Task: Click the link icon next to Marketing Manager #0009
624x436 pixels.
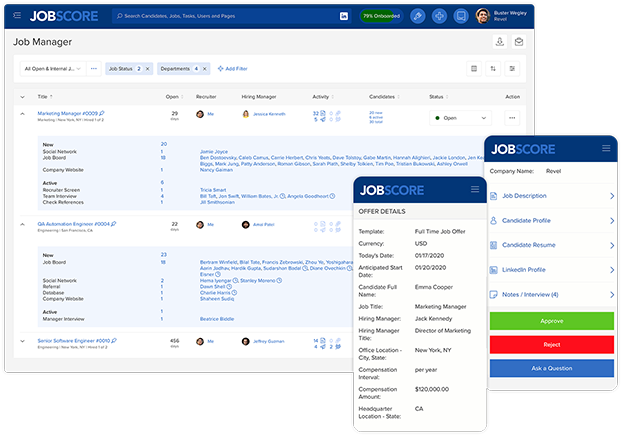Action: coord(102,113)
